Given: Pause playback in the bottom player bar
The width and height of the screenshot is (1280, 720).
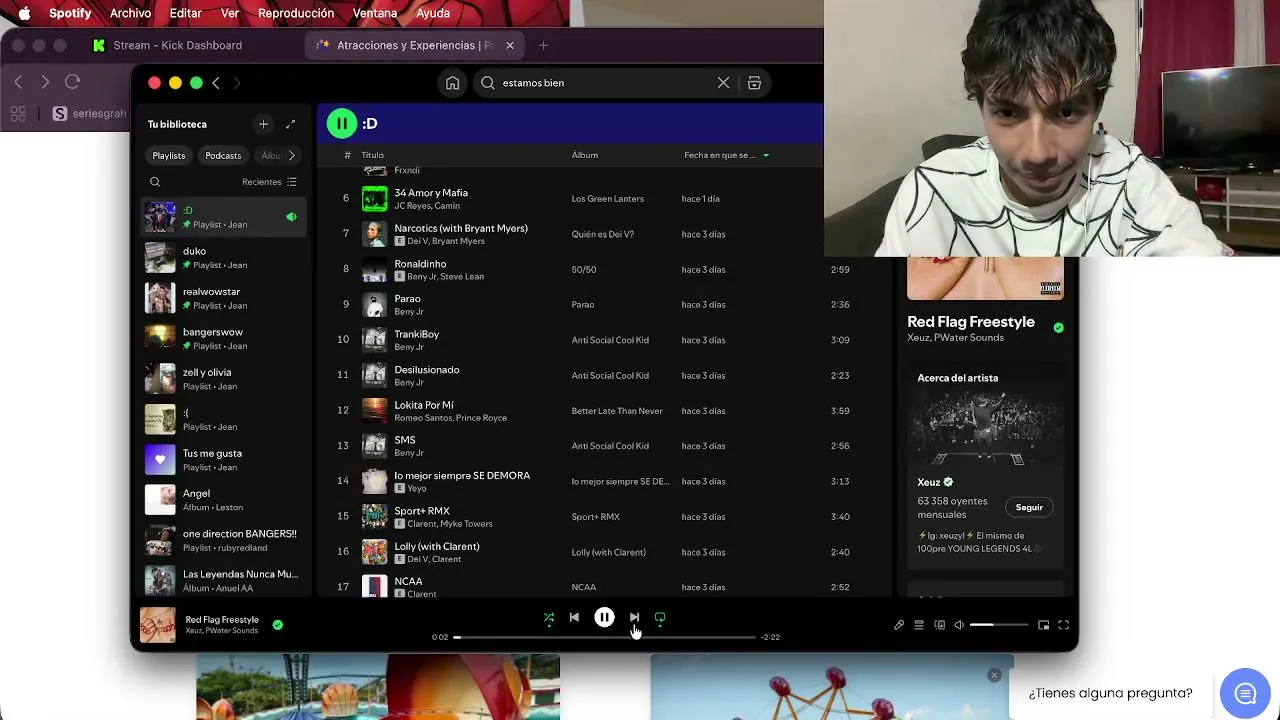Looking at the screenshot, I should (604, 618).
